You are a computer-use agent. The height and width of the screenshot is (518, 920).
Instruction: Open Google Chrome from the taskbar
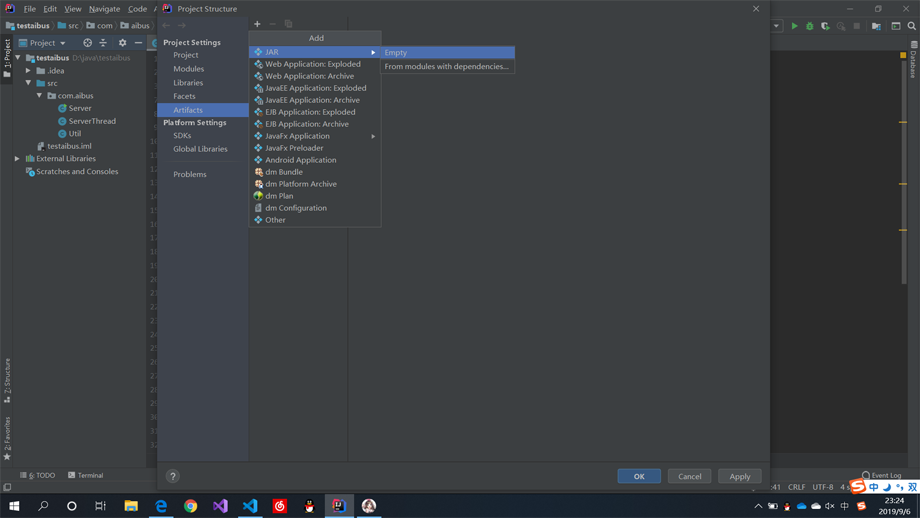[190, 506]
